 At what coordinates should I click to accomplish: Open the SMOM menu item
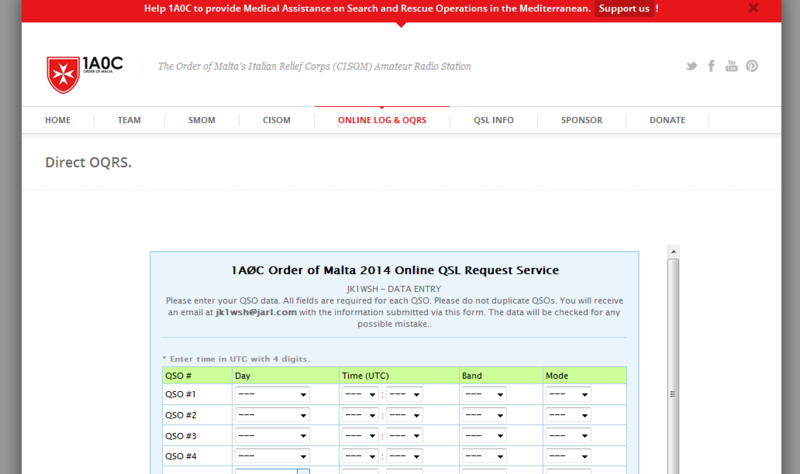(202, 120)
